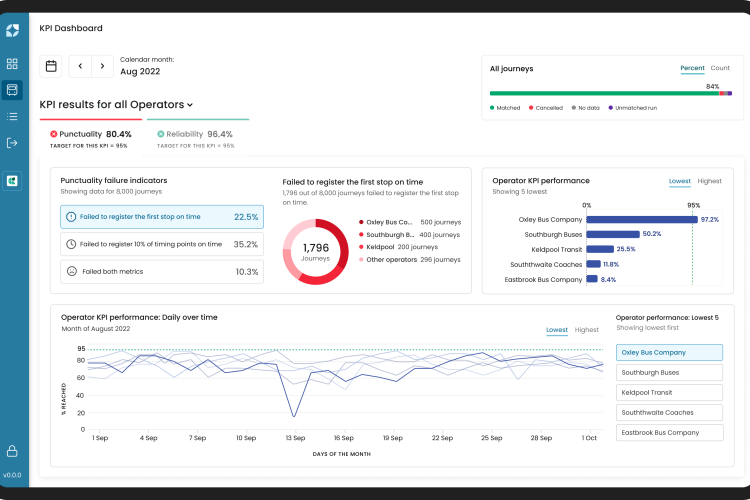
Task: Click the Eastbrook Bus Company 8.4% bar
Action: [x=592, y=279]
